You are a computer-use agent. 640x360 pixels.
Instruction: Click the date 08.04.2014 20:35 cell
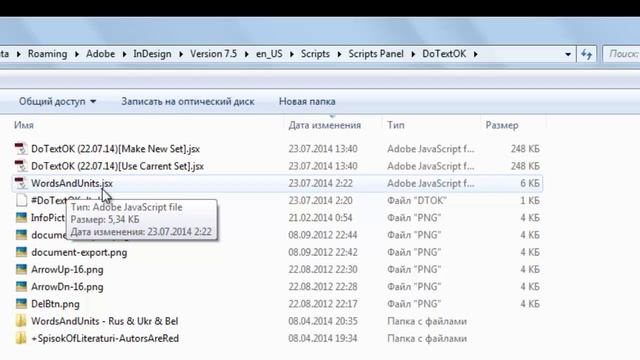322,321
